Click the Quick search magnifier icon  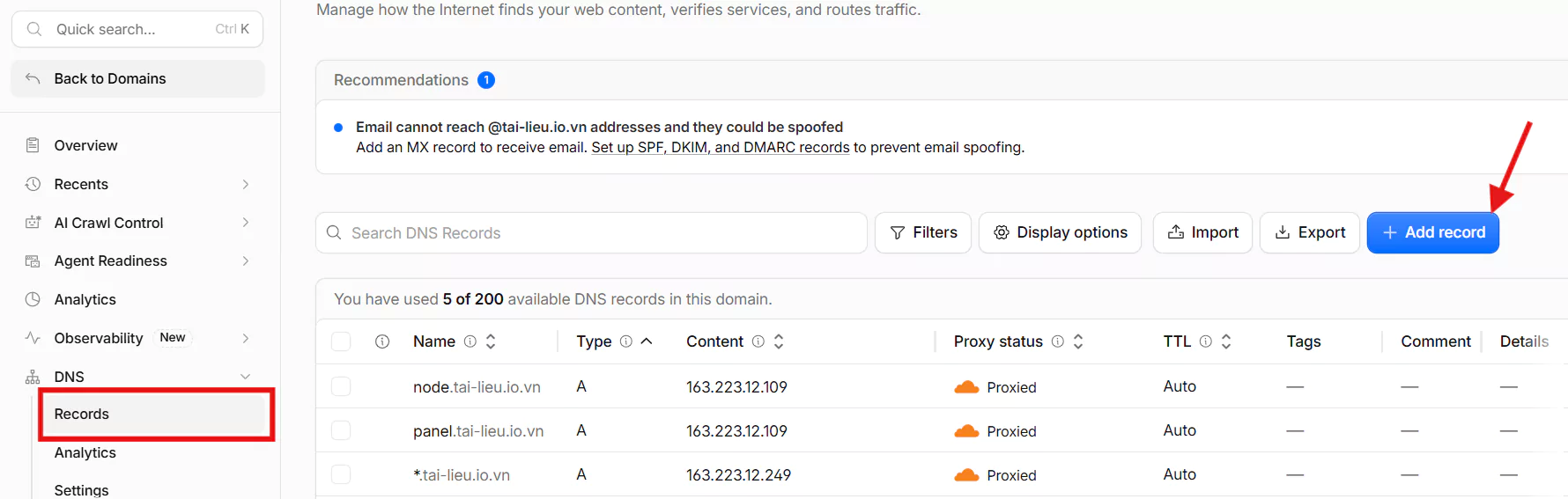pyautogui.click(x=34, y=29)
